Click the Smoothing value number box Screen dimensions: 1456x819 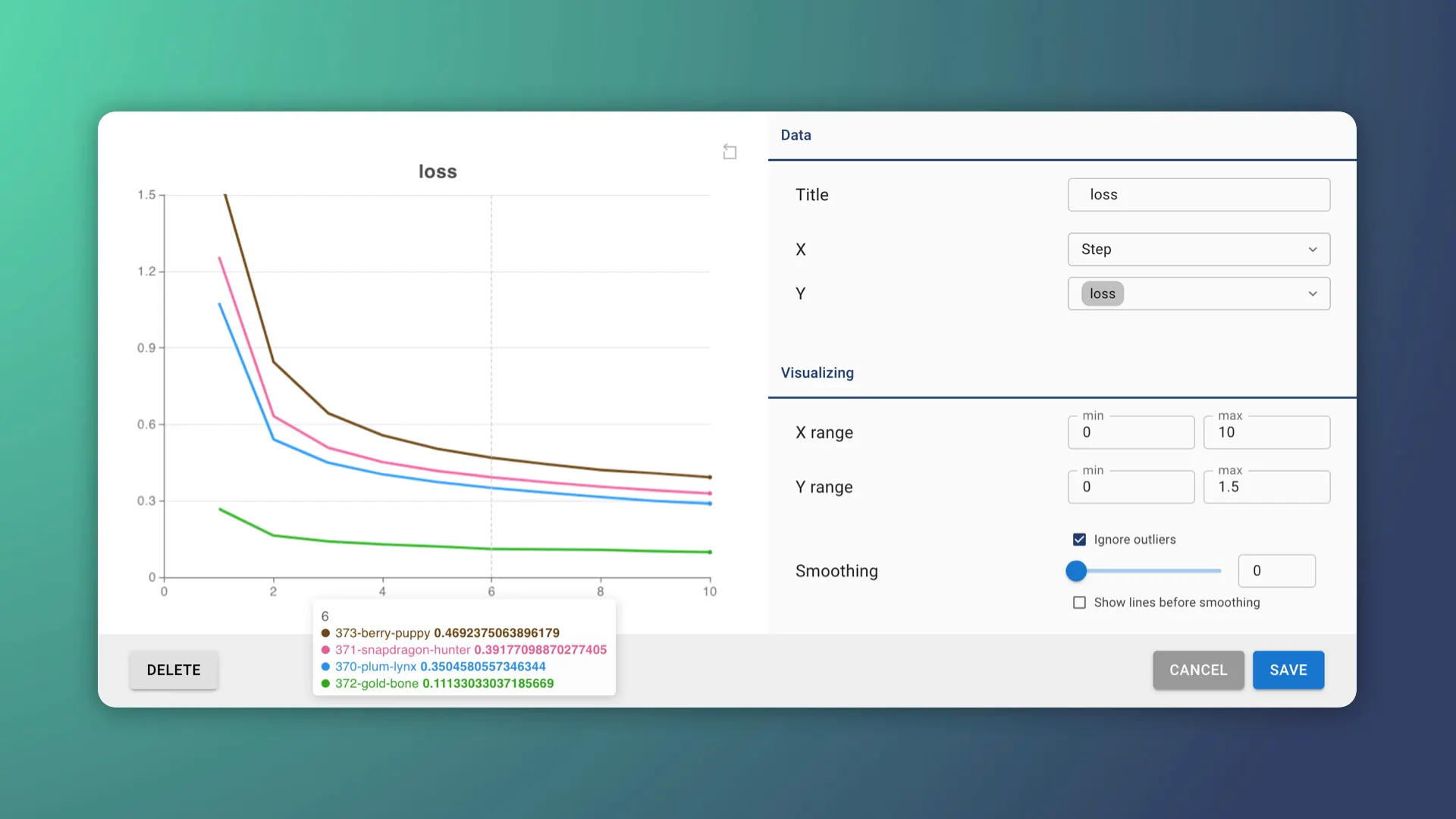click(x=1276, y=571)
